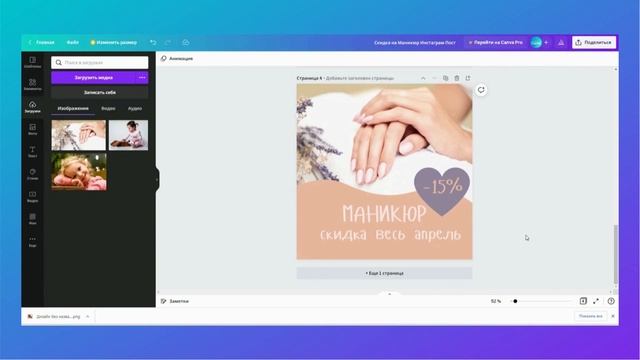Add a new page with the add-page icon
The image size is (640, 360).
pos(468,78)
